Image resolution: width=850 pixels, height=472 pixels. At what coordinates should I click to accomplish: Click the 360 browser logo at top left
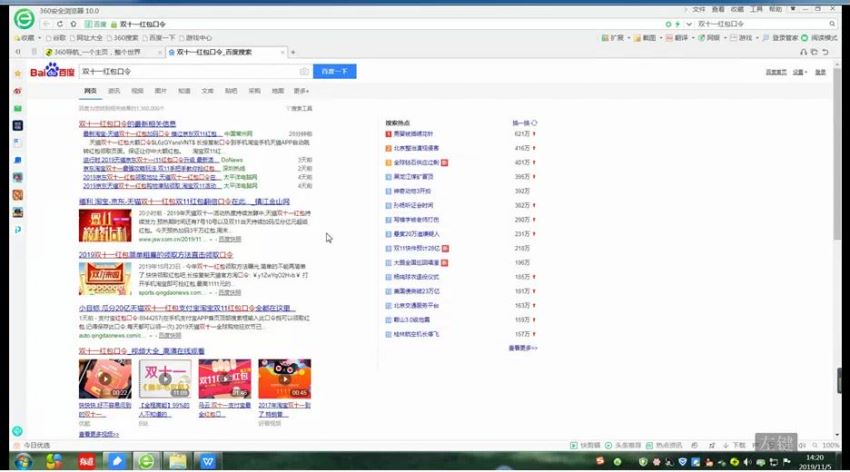click(x=24, y=19)
